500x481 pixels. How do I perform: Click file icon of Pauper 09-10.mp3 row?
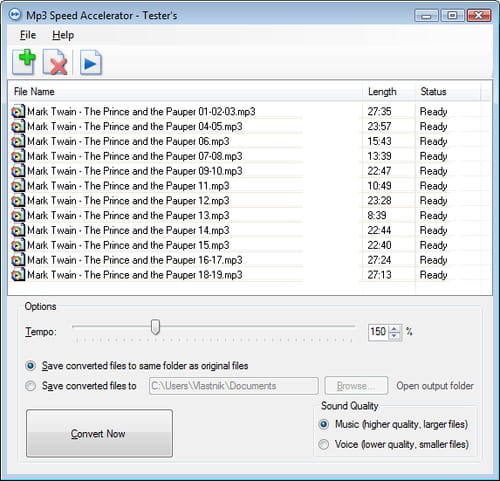coord(18,171)
